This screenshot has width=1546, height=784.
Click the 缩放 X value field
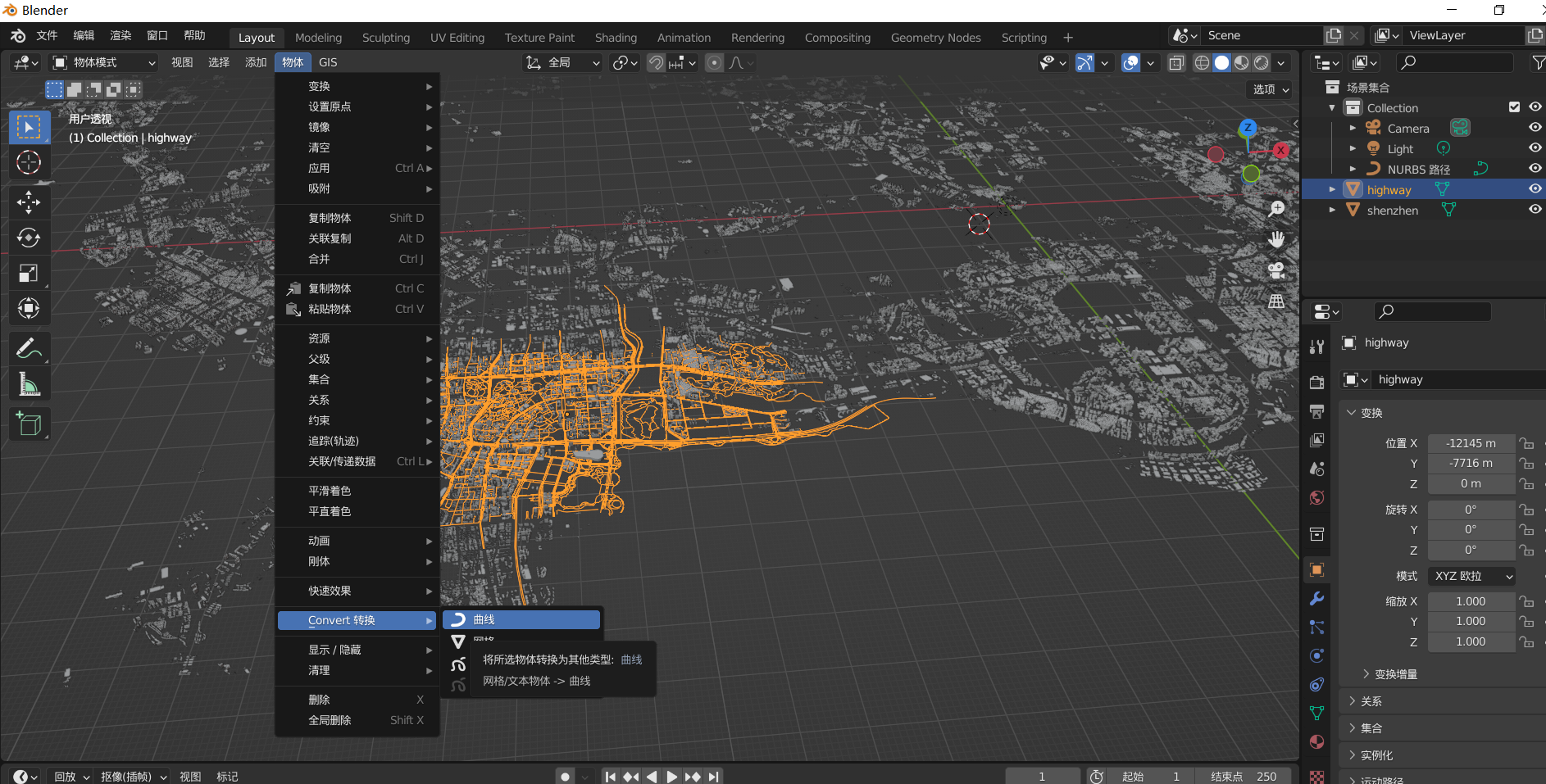tap(1471, 601)
